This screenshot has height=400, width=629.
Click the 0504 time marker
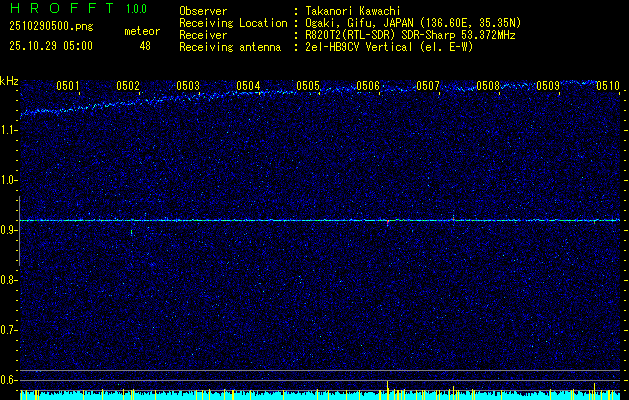tap(248, 85)
